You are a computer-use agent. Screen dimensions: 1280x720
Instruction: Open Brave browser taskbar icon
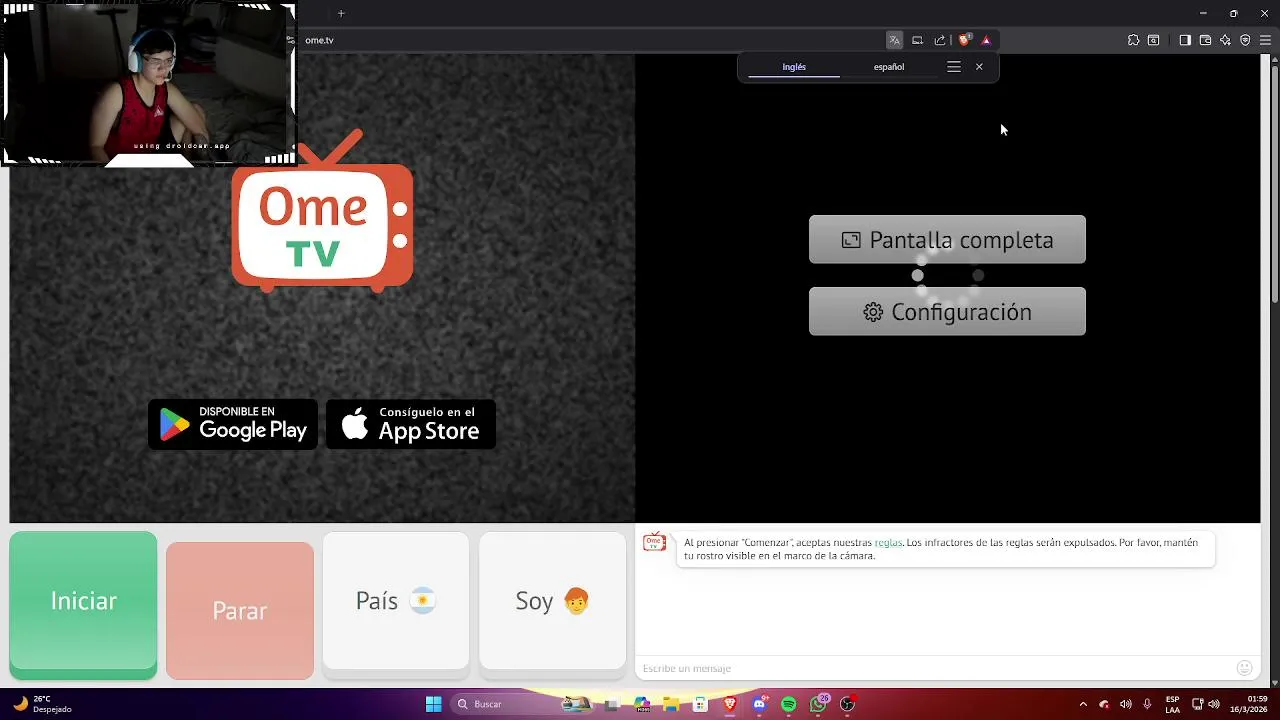point(730,704)
